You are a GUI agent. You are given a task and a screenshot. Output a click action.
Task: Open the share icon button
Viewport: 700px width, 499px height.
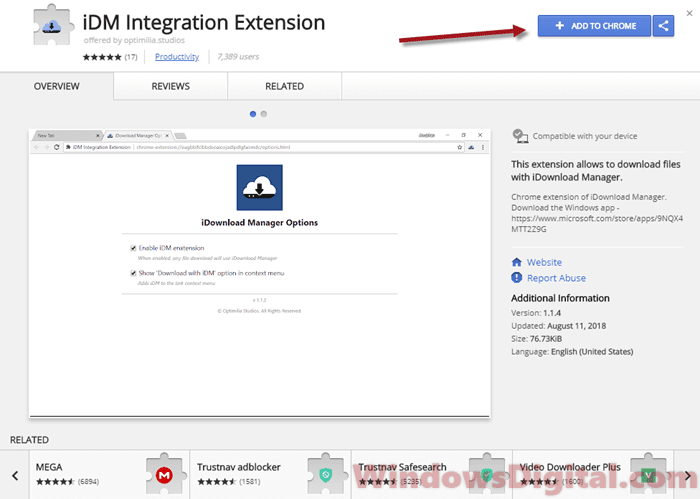[x=663, y=26]
